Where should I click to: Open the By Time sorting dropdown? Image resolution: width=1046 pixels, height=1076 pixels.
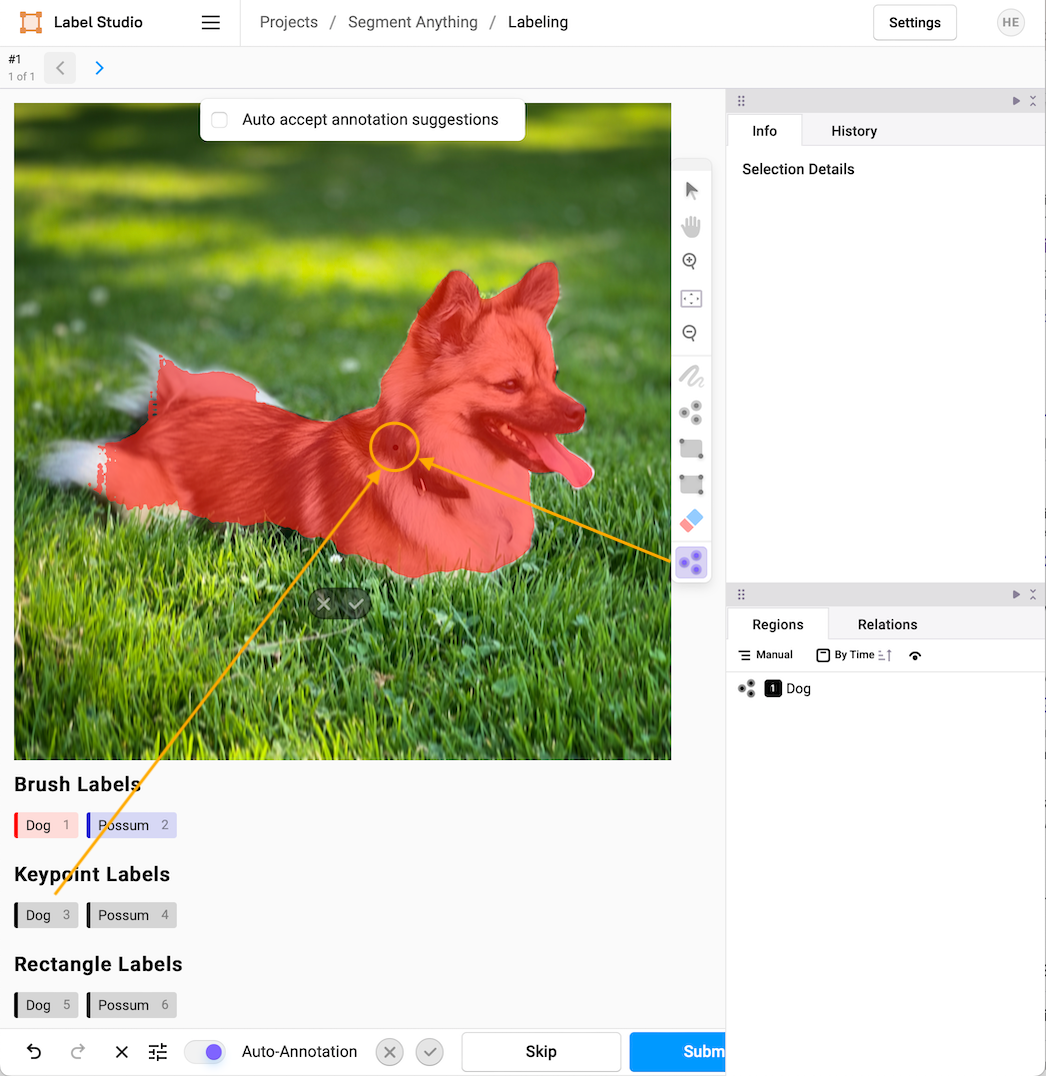853,655
